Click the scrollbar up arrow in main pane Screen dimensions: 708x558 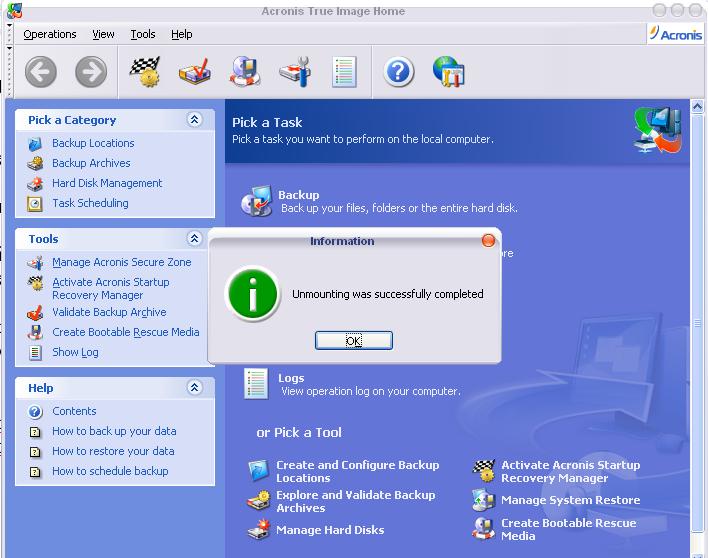point(697,107)
